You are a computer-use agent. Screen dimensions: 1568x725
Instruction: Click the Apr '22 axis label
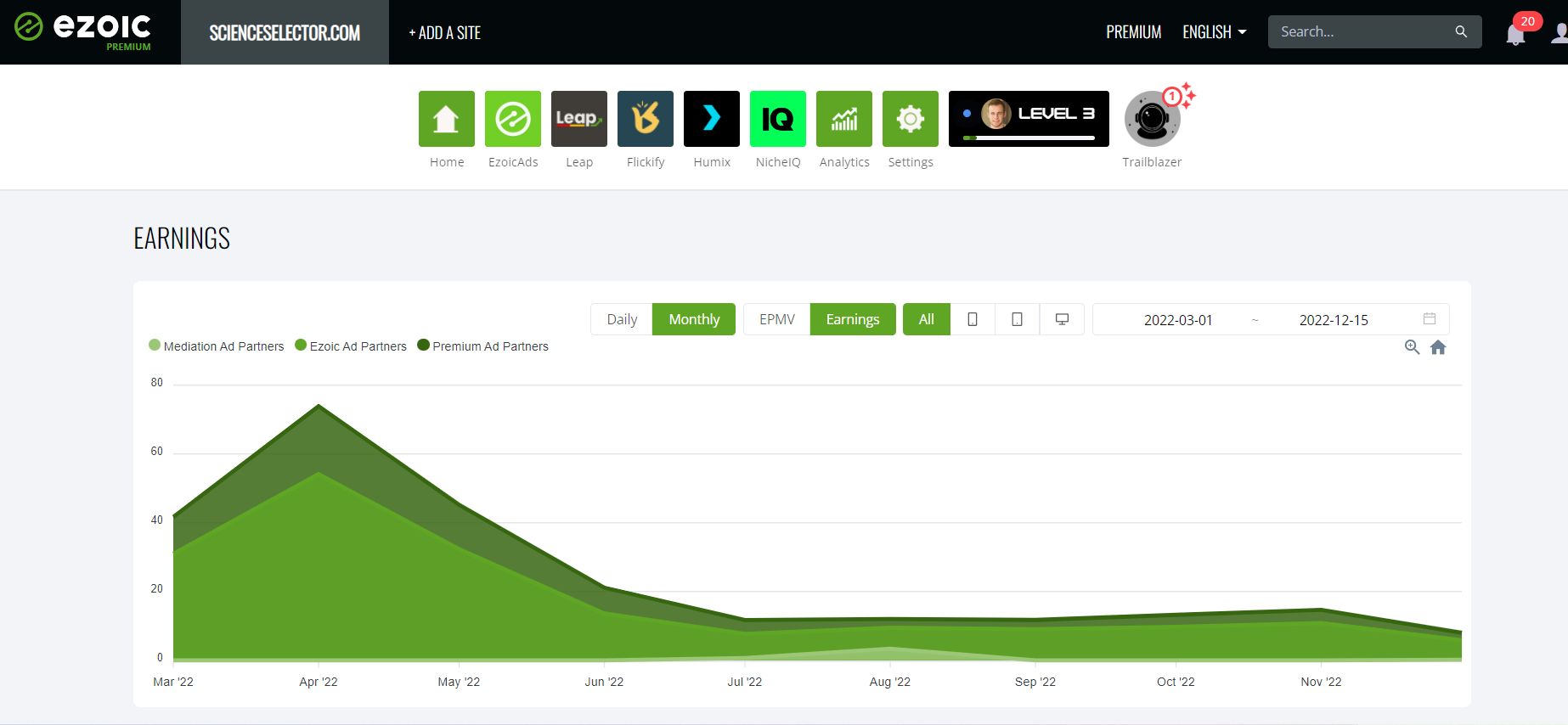click(319, 682)
